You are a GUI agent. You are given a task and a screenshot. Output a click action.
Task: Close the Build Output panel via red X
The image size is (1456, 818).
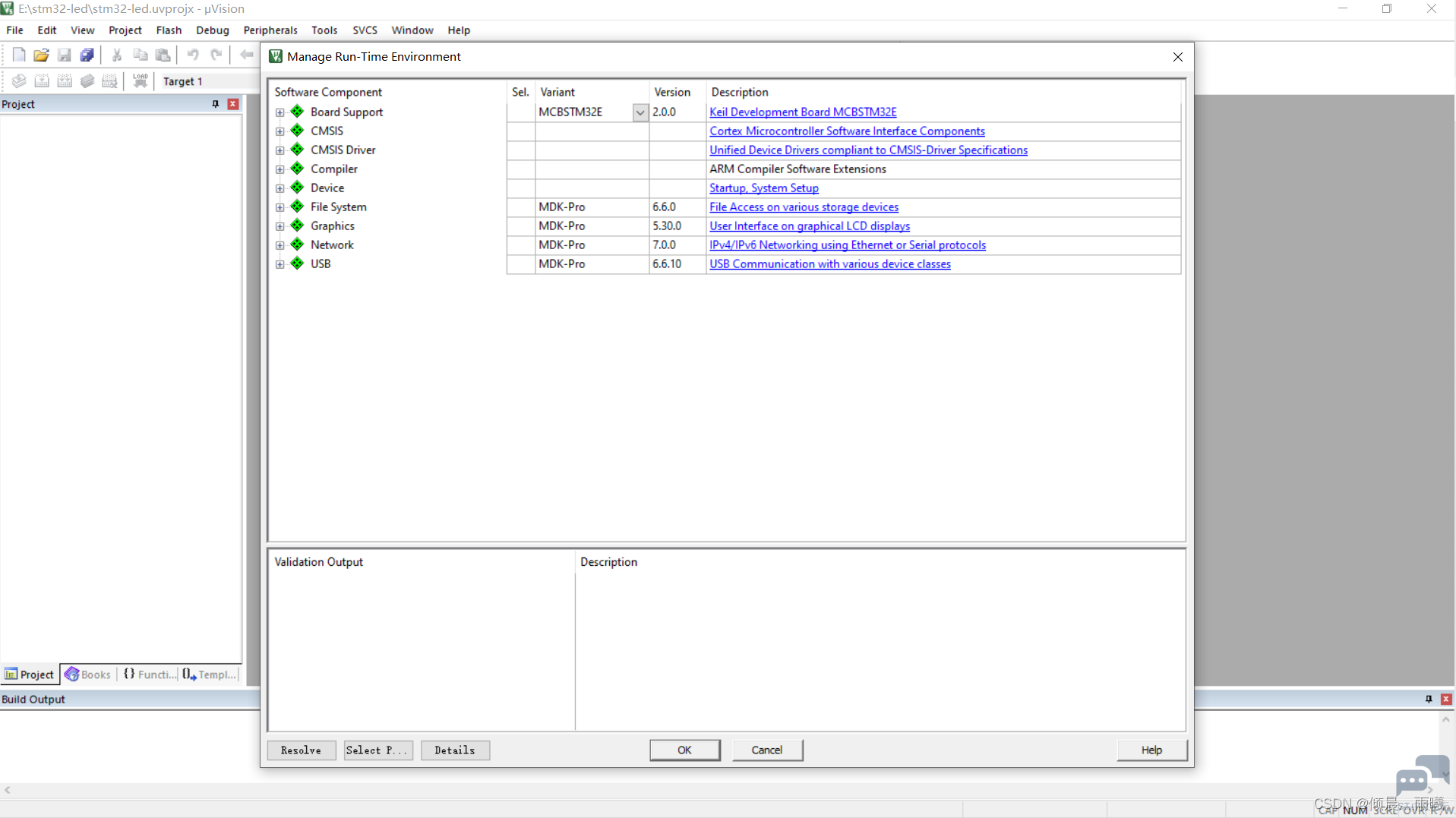[x=1446, y=699]
